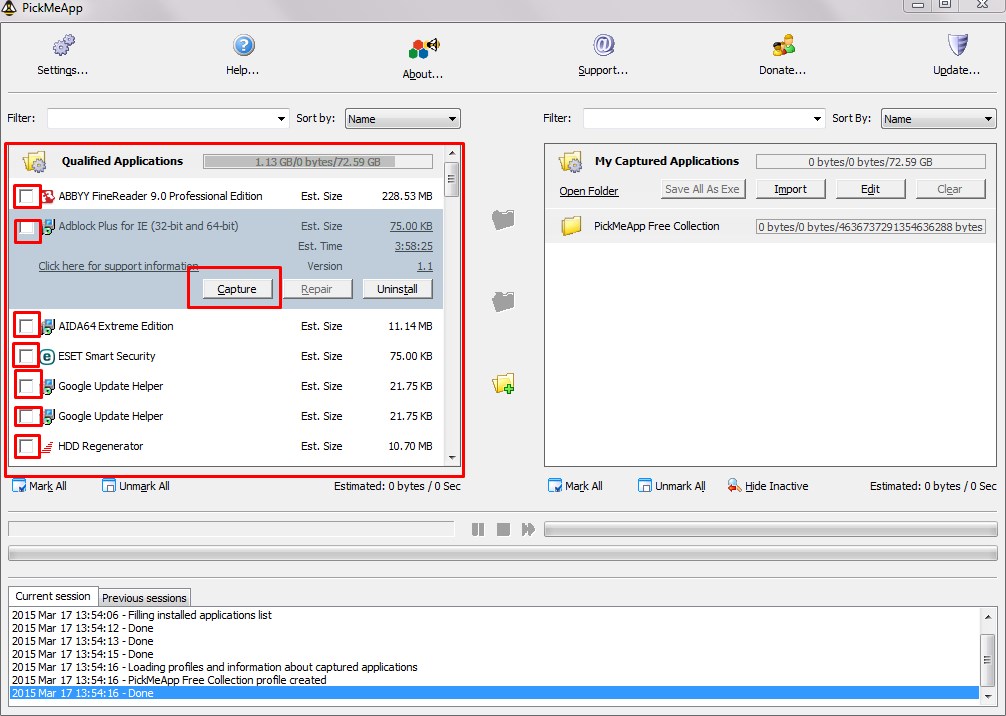Select the highlighted '13:54:16 - Done' log line
The image size is (1006, 716).
click(x=495, y=693)
